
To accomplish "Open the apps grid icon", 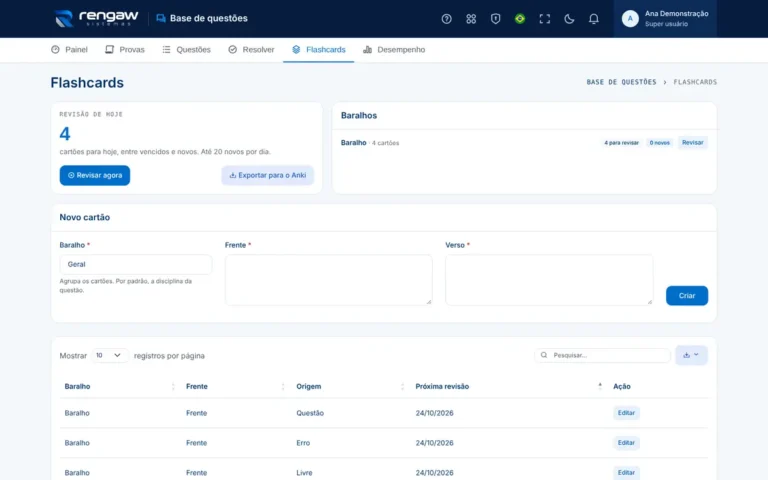I will 471,19.
